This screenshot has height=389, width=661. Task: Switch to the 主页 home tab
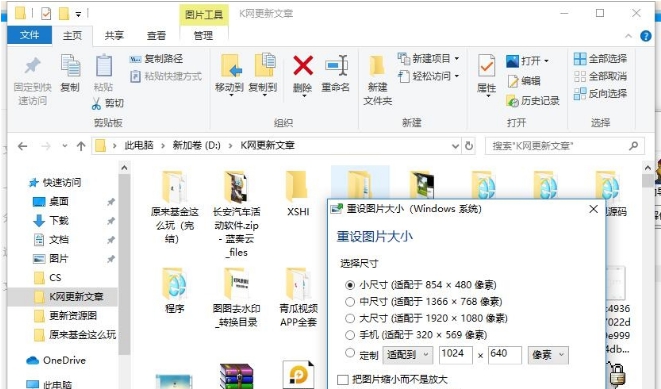click(x=72, y=35)
